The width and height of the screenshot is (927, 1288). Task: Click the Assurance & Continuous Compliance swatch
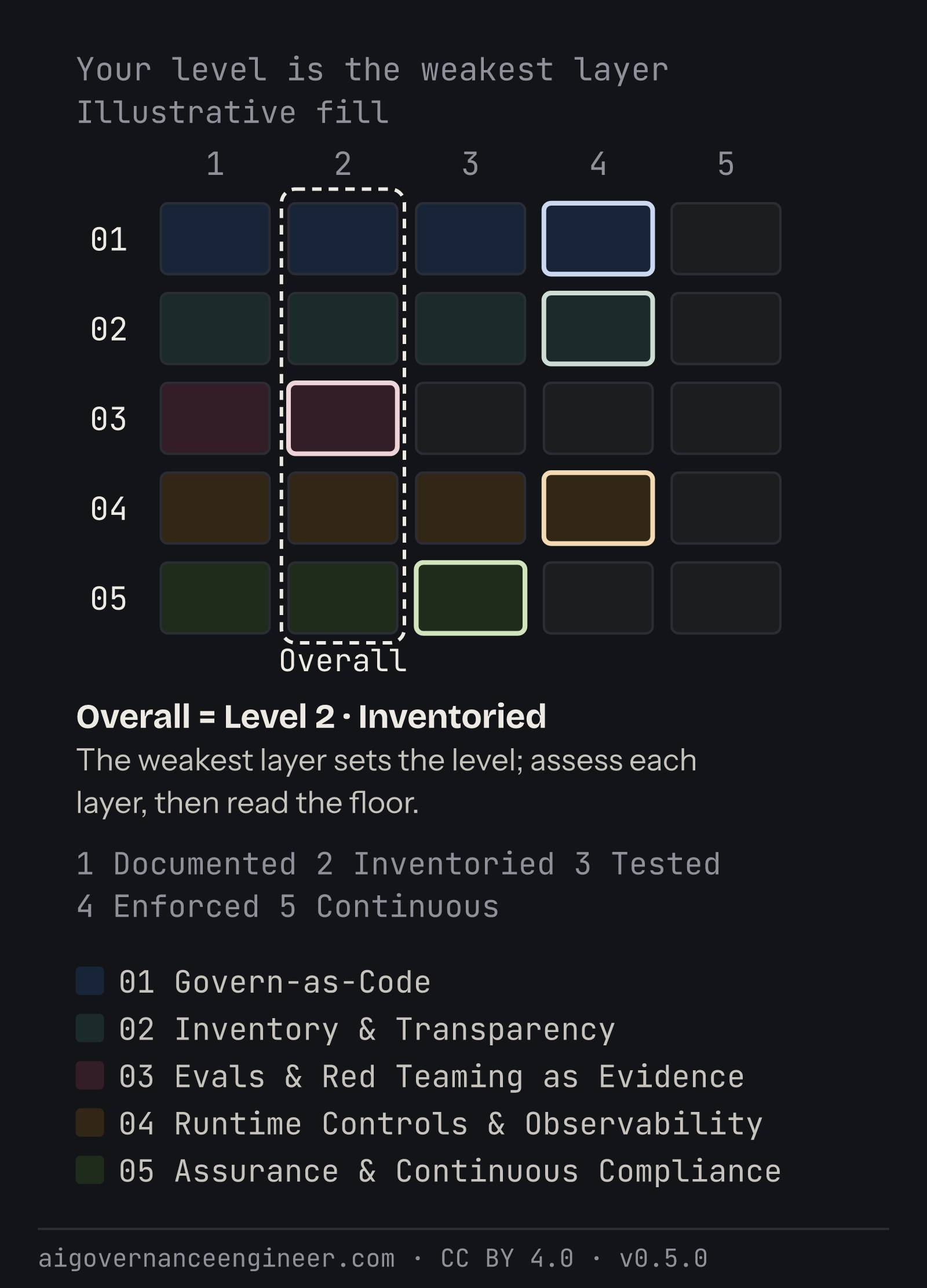(90, 1170)
